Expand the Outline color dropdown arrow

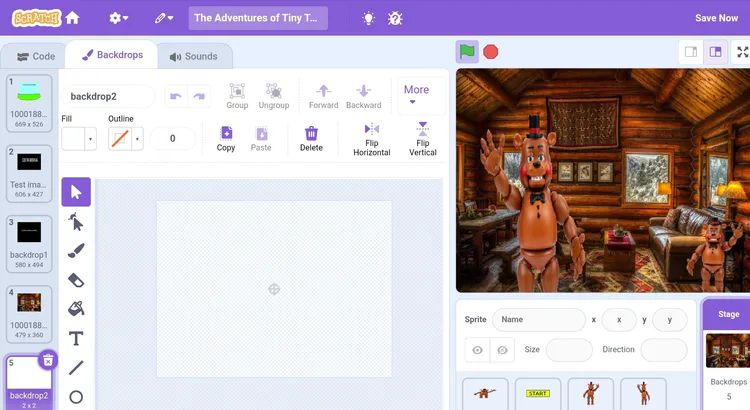pyautogui.click(x=137, y=139)
